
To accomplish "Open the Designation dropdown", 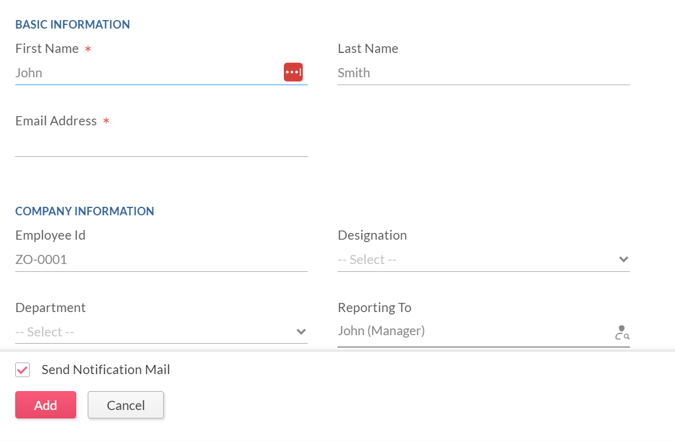I will 483,260.
